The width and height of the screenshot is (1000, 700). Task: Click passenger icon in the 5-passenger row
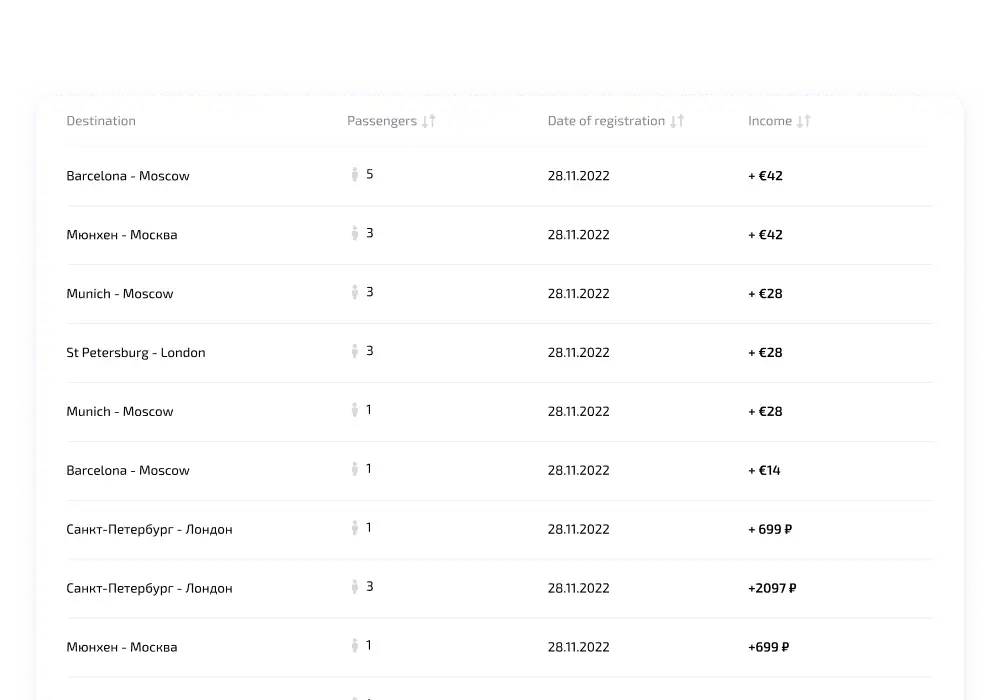click(x=354, y=175)
